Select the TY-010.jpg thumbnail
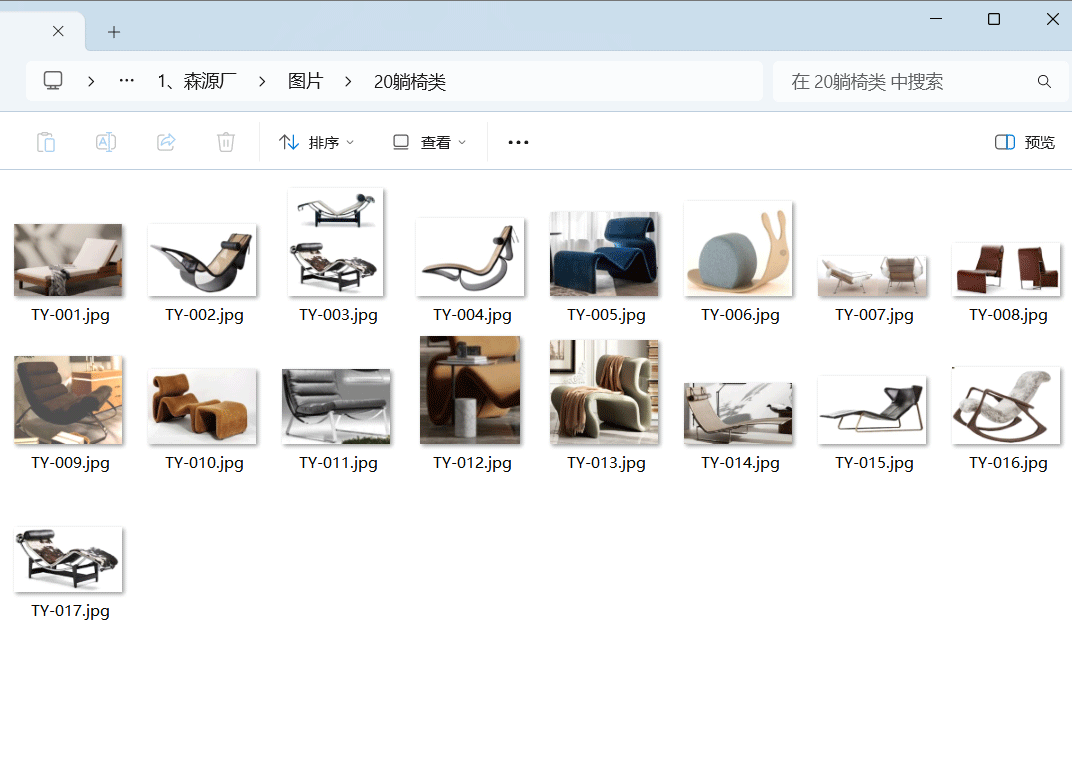The height and width of the screenshot is (770, 1072). point(202,407)
